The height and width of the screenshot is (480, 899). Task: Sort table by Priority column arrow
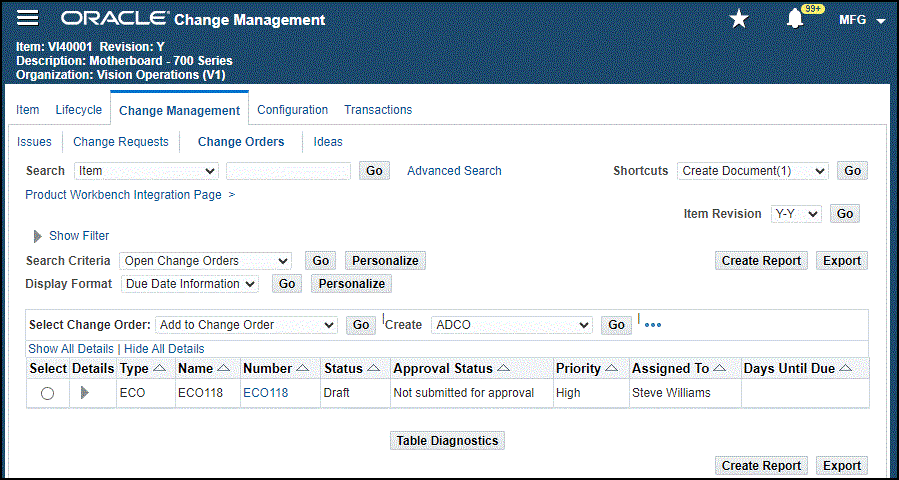pos(611,369)
